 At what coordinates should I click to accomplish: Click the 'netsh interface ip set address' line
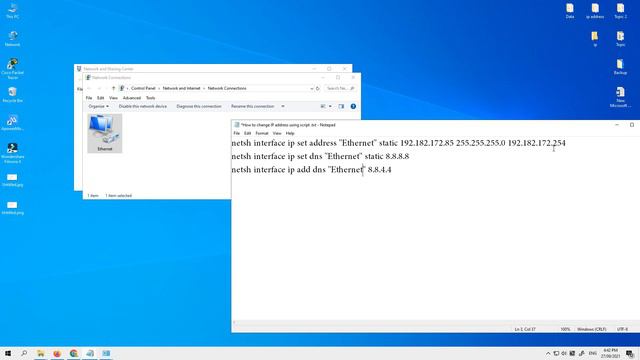pos(398,143)
